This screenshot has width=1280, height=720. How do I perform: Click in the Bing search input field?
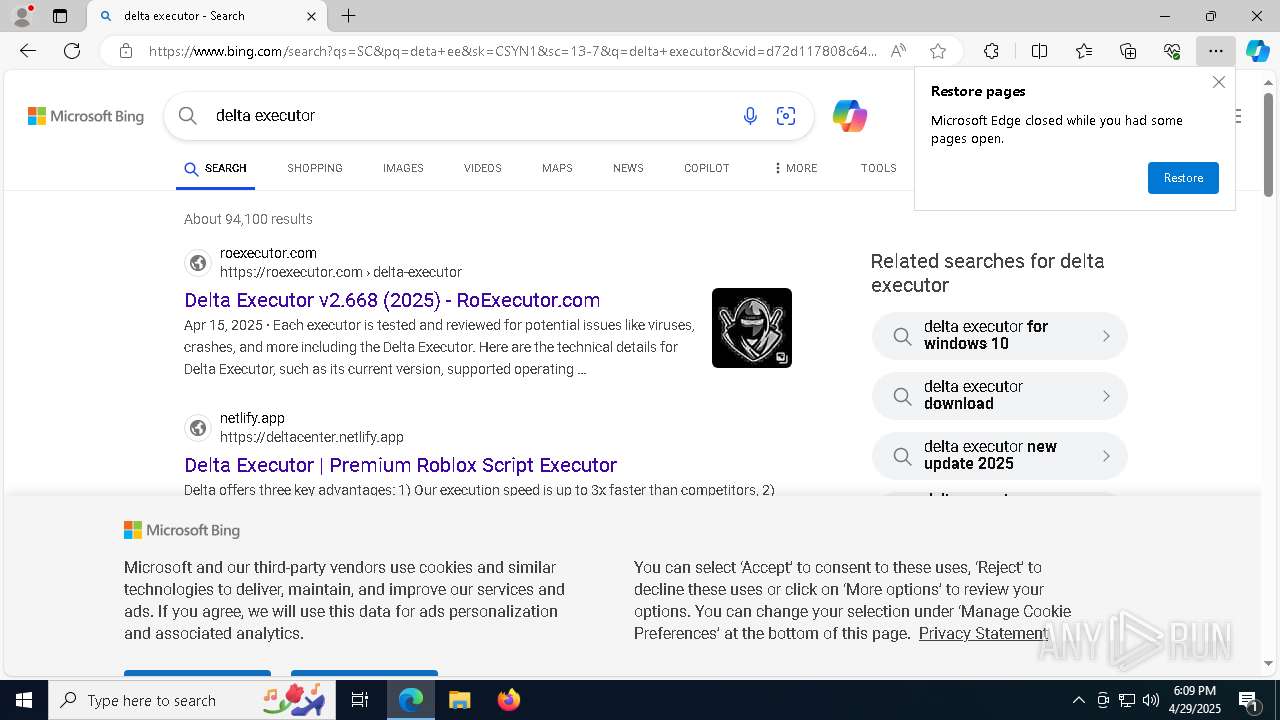tap(470, 116)
